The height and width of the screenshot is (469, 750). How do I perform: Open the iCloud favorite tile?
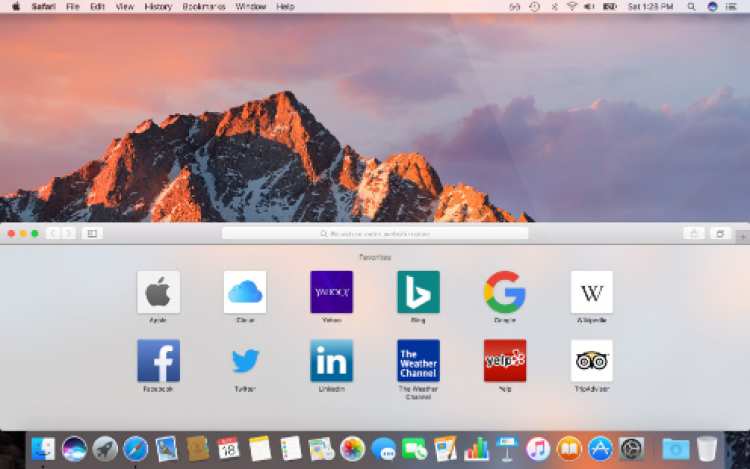click(245, 292)
